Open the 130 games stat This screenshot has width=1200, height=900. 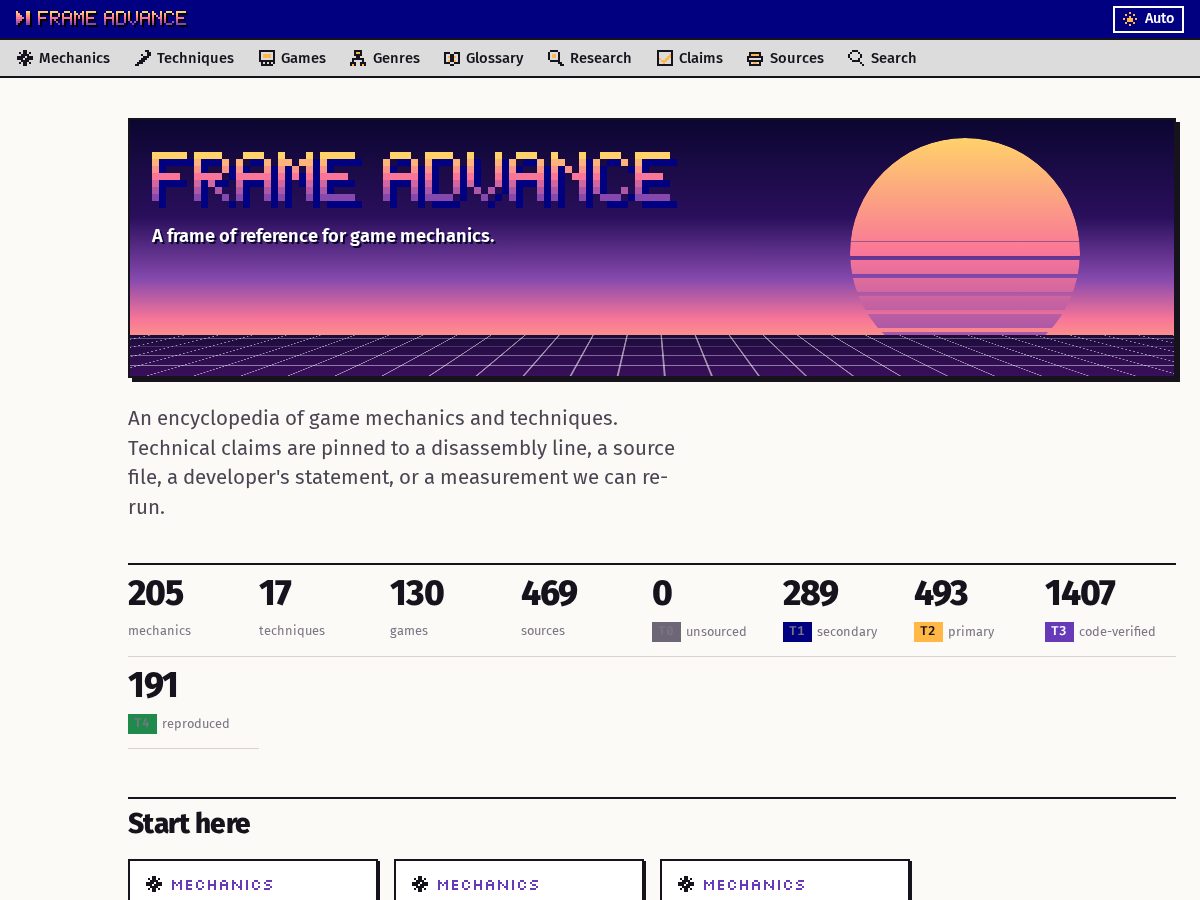click(x=455, y=611)
